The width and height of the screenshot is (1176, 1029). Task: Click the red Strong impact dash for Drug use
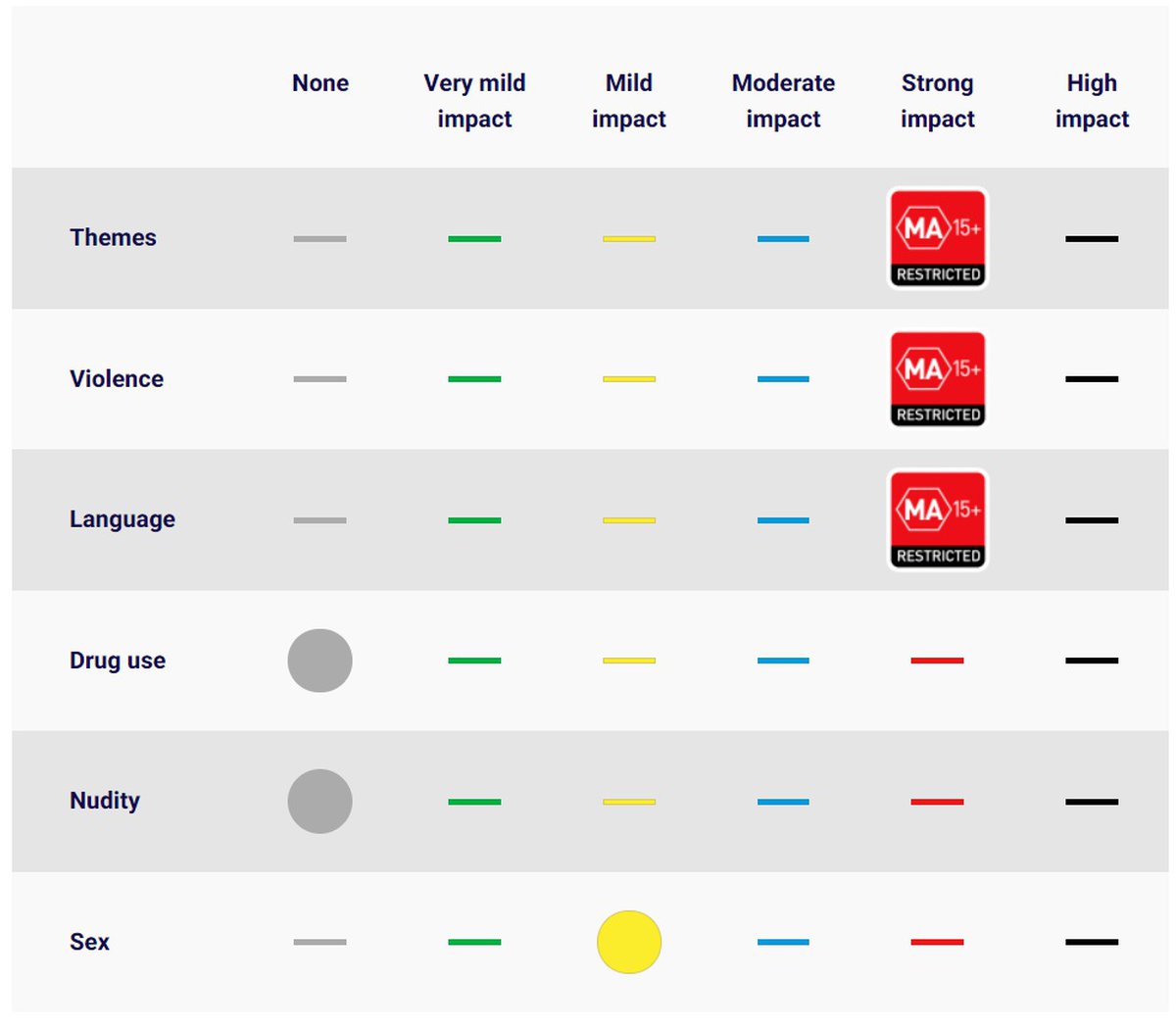(937, 661)
